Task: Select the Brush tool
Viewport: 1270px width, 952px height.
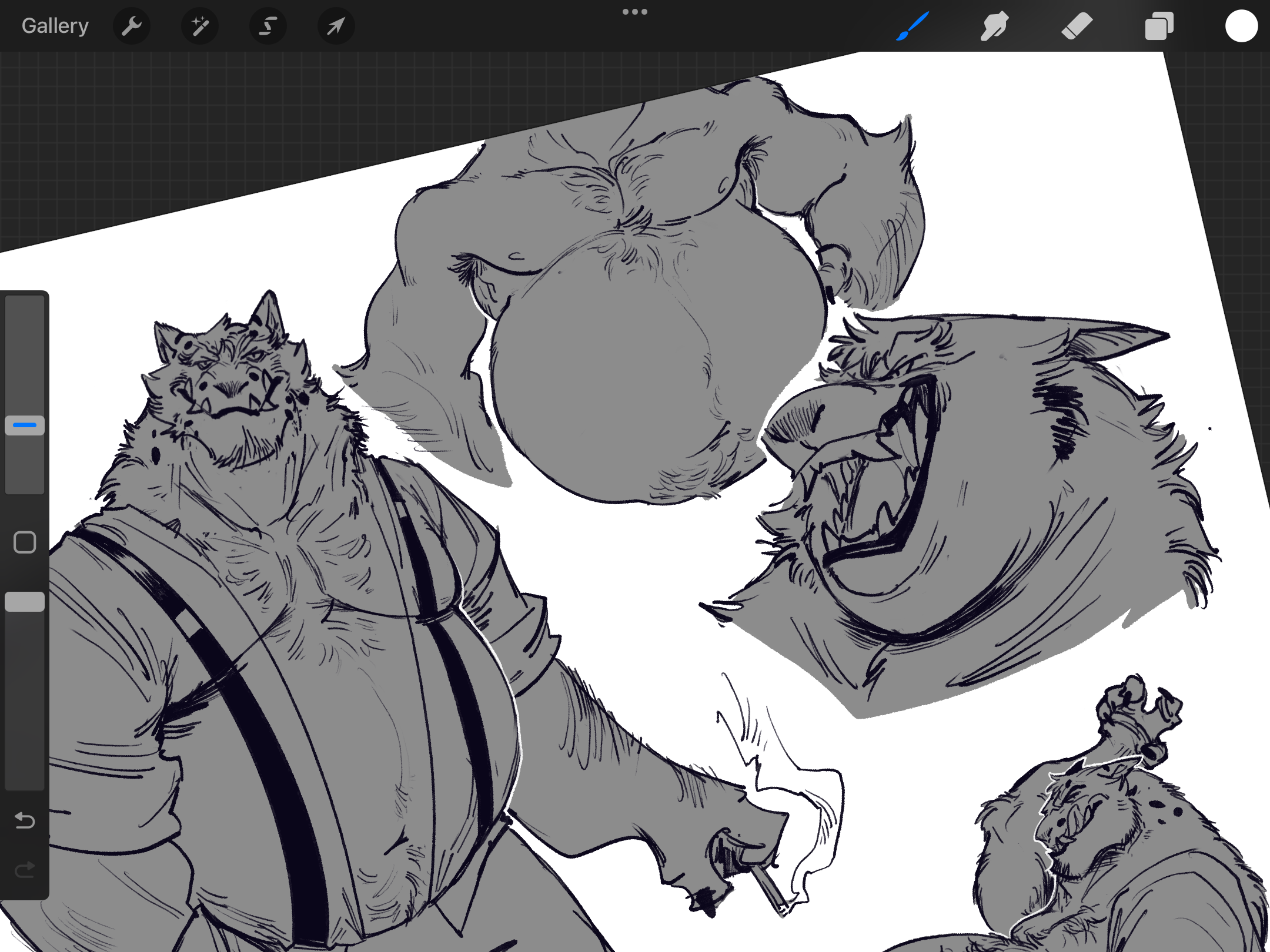Action: pos(913,26)
